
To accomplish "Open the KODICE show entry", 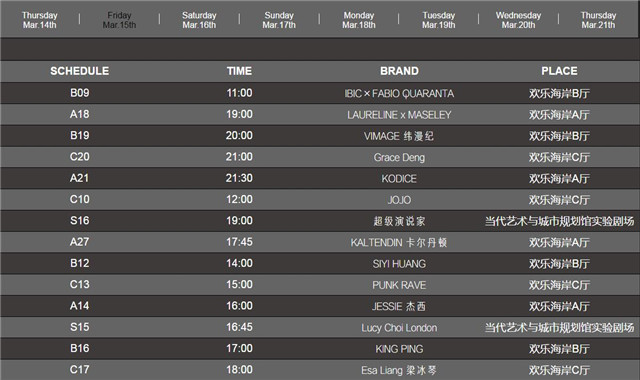I will [399, 178].
